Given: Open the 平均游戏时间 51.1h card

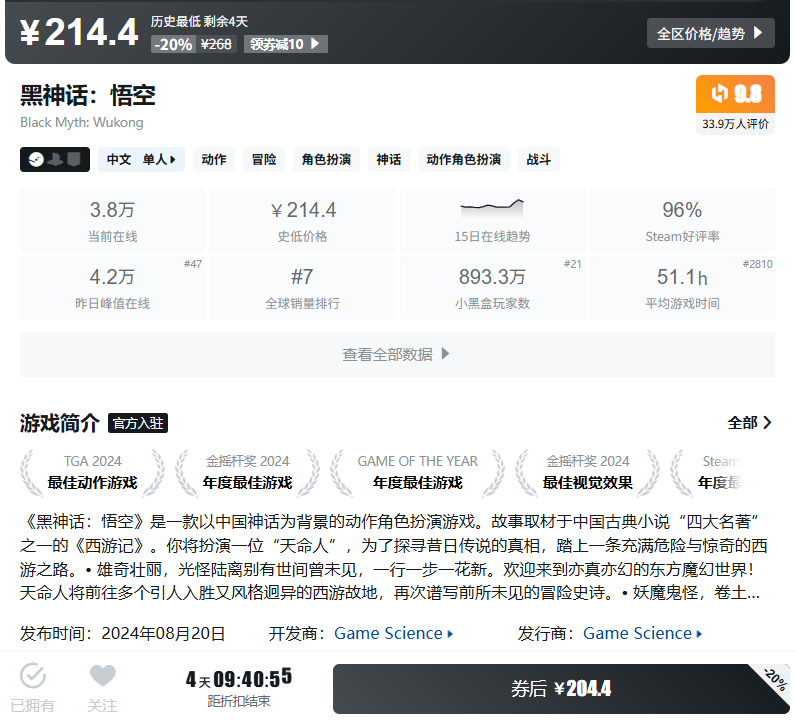Looking at the screenshot, I should (682, 288).
